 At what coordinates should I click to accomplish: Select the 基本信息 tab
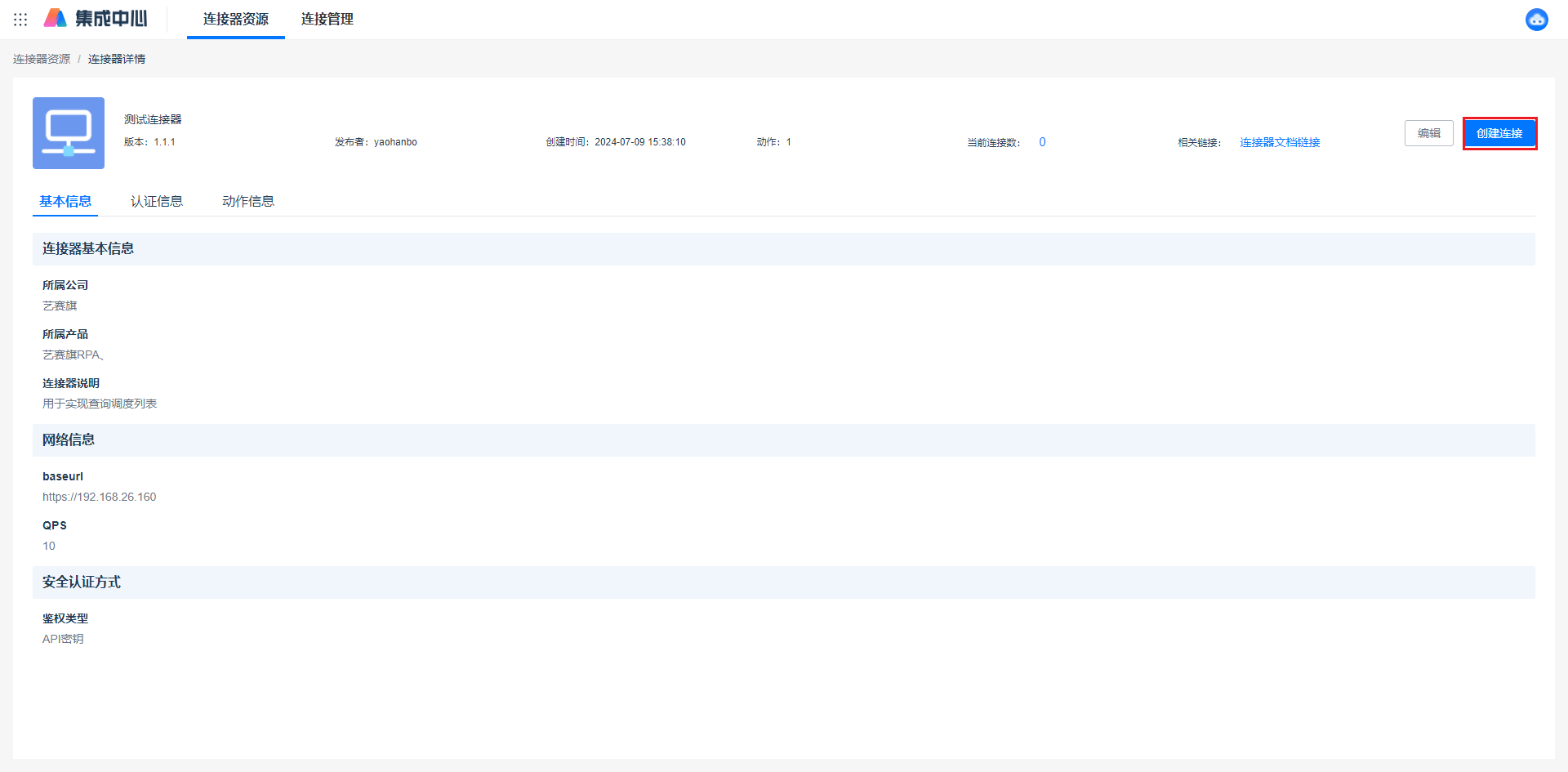coord(65,201)
